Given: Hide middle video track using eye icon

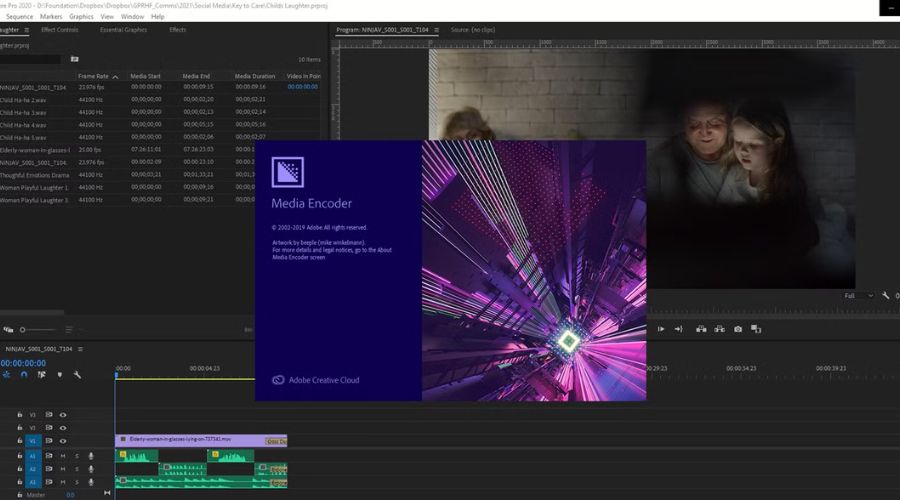Looking at the screenshot, I should [63, 428].
